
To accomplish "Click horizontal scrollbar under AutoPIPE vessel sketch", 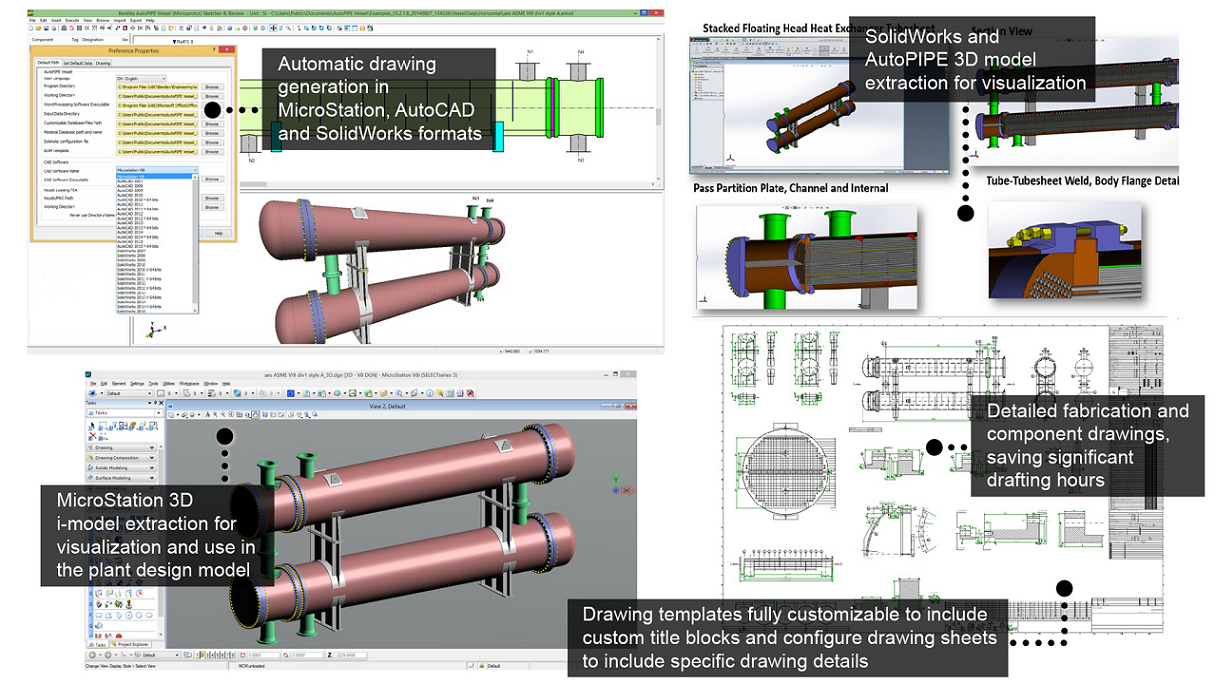I will coord(447,184).
